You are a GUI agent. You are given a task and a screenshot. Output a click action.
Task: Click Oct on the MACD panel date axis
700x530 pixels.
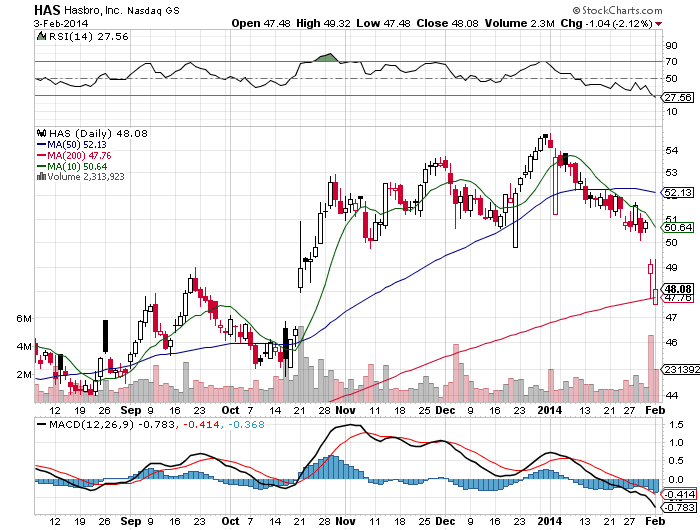230,521
